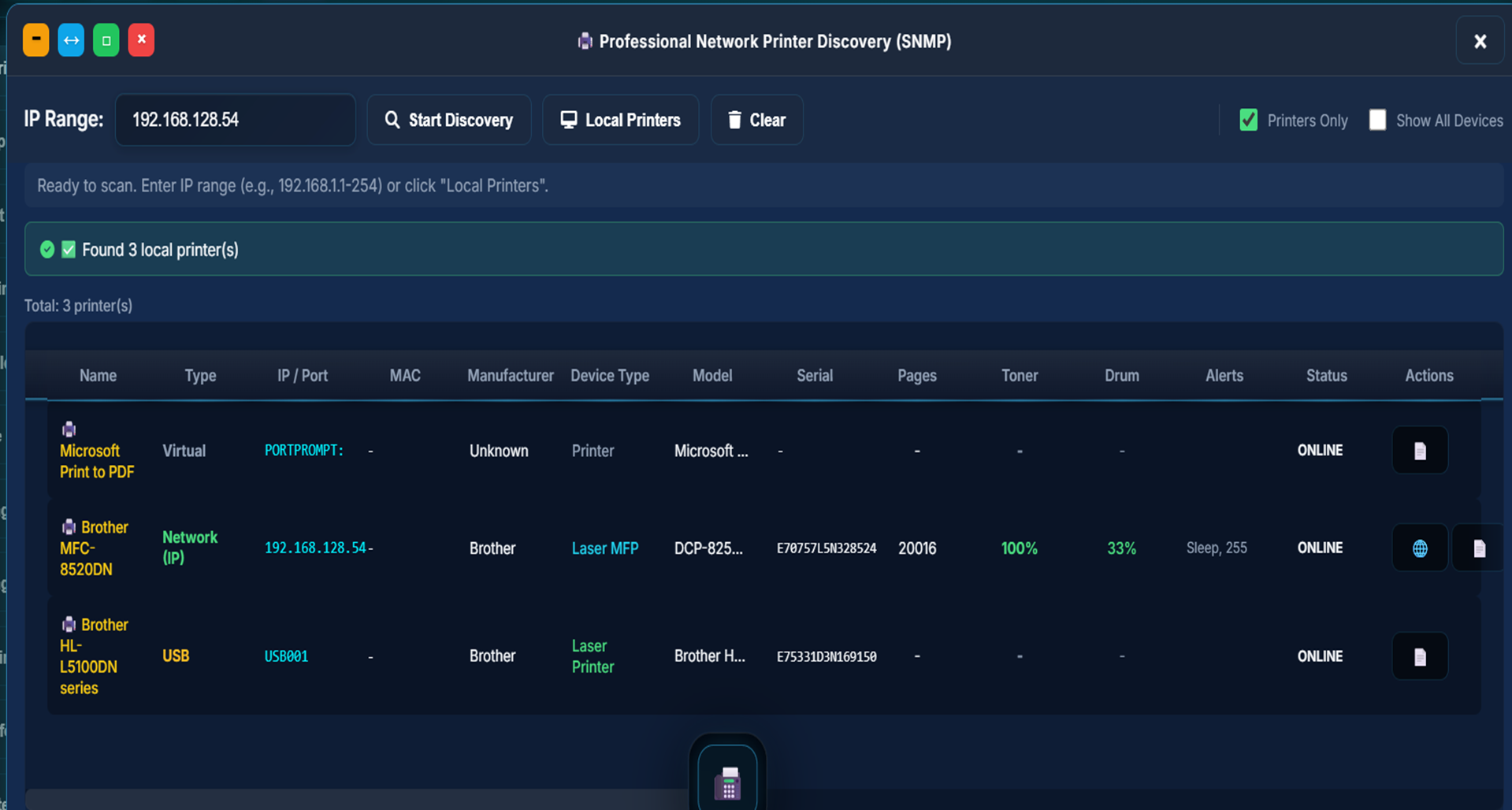This screenshot has width=1512, height=810.
Task: Click the Laser MFP device type
Action: click(x=605, y=548)
